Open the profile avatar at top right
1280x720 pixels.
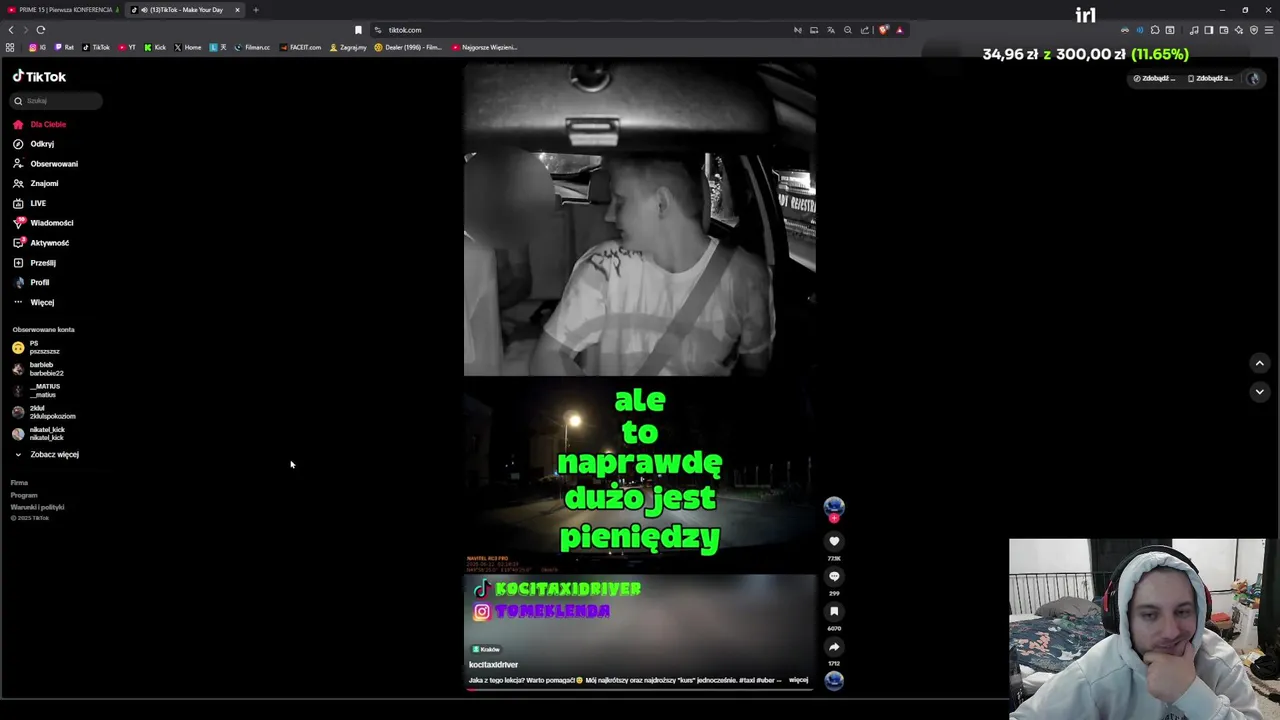1253,78
